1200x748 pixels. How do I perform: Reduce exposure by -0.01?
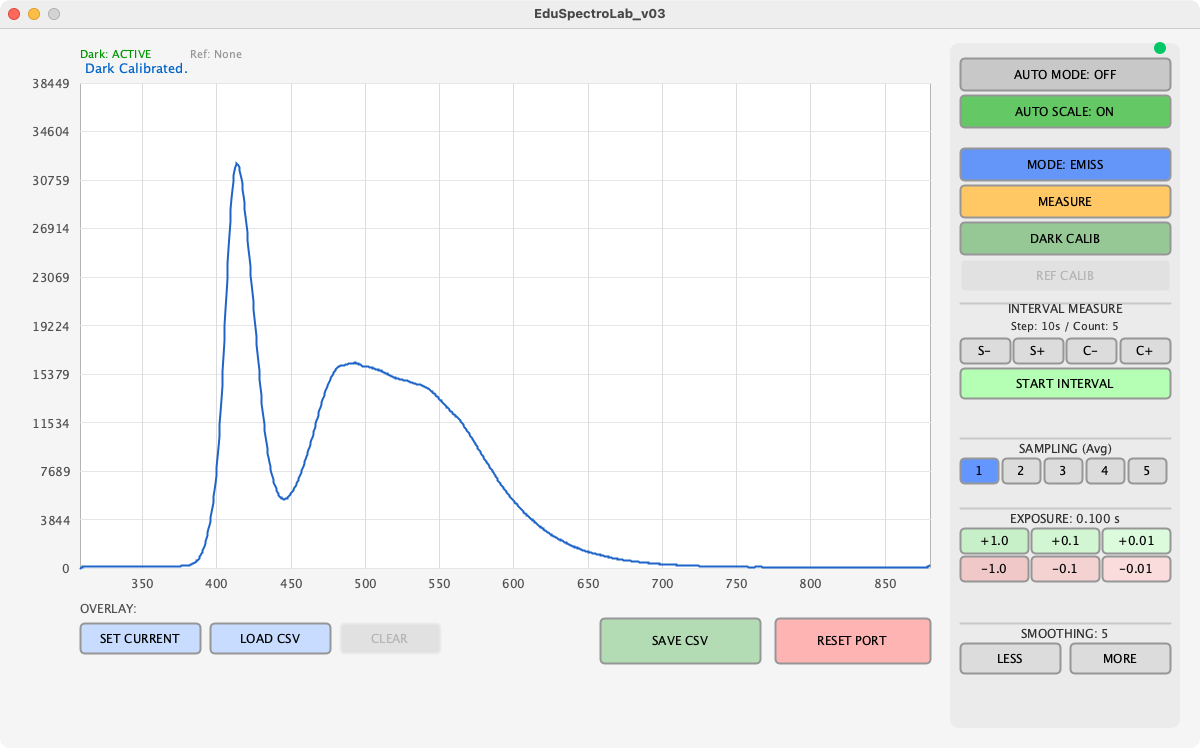[1135, 569]
